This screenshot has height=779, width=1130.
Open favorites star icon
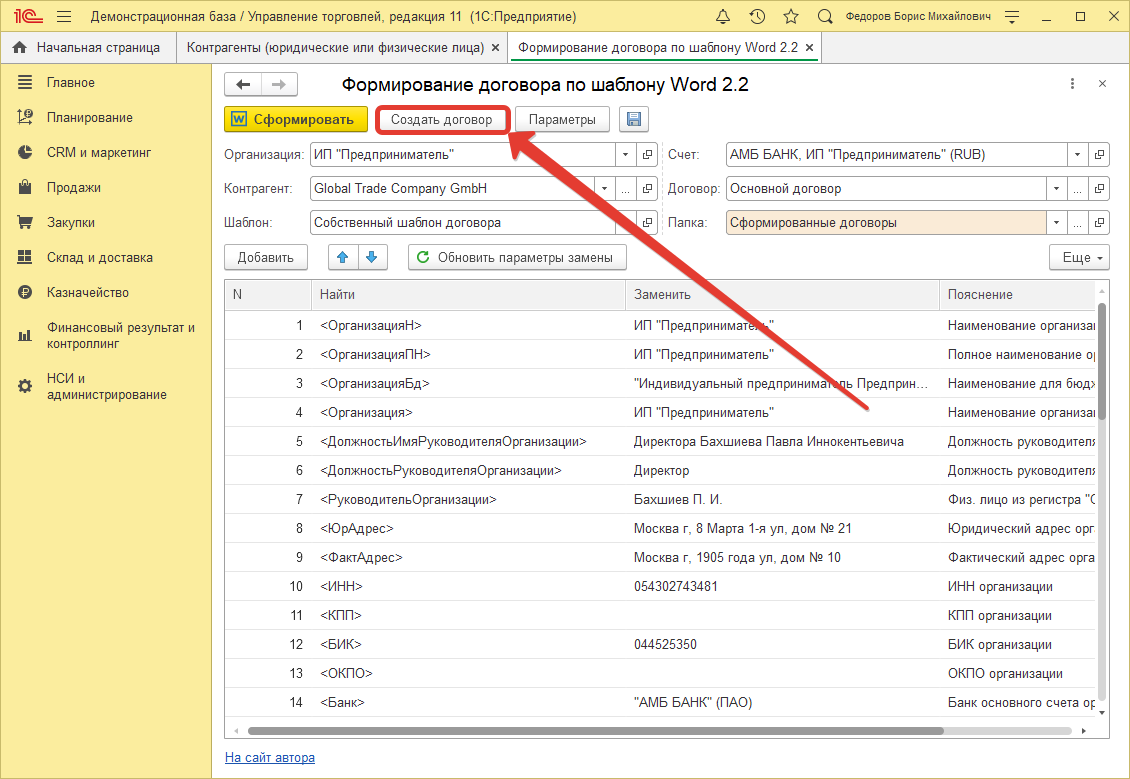(791, 17)
